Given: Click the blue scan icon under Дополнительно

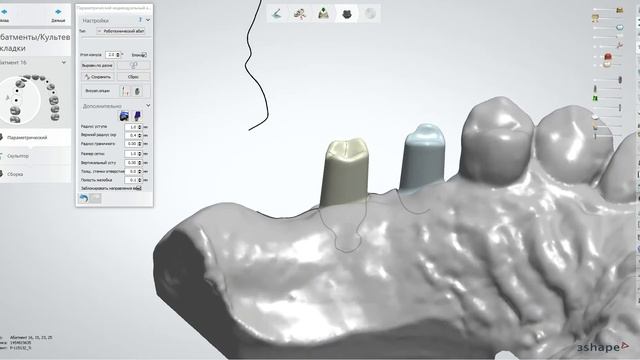Looking at the screenshot, I should [124, 116].
